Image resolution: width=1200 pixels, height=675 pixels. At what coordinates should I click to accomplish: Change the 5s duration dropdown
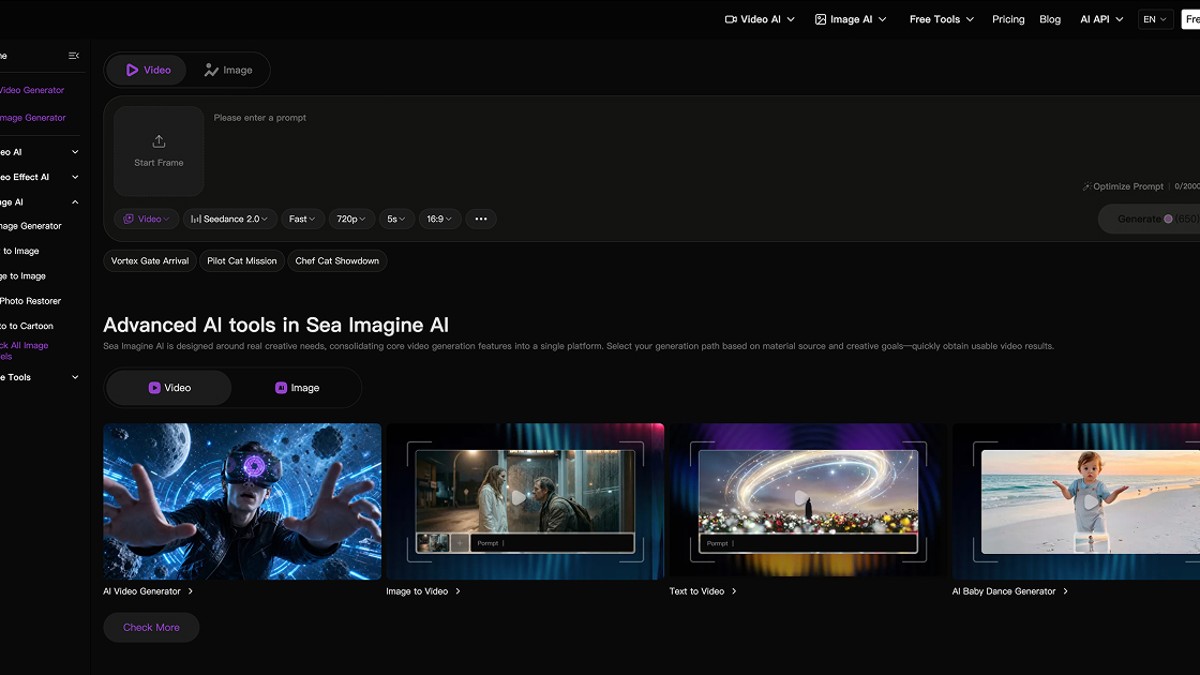tap(396, 219)
